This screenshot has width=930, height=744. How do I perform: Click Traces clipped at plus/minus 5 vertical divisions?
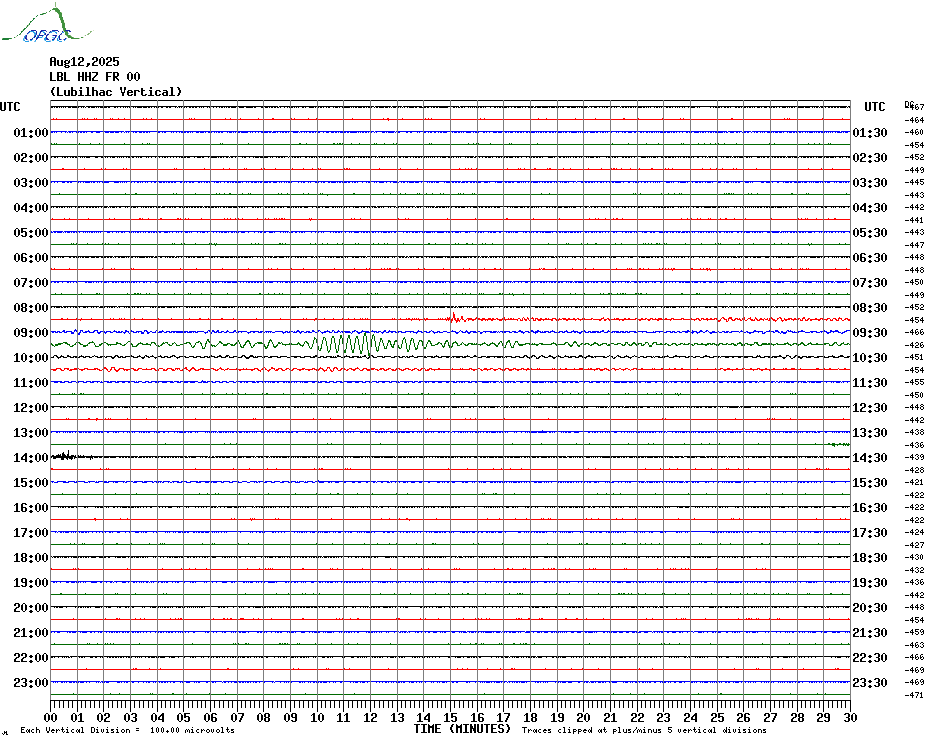click(x=644, y=730)
